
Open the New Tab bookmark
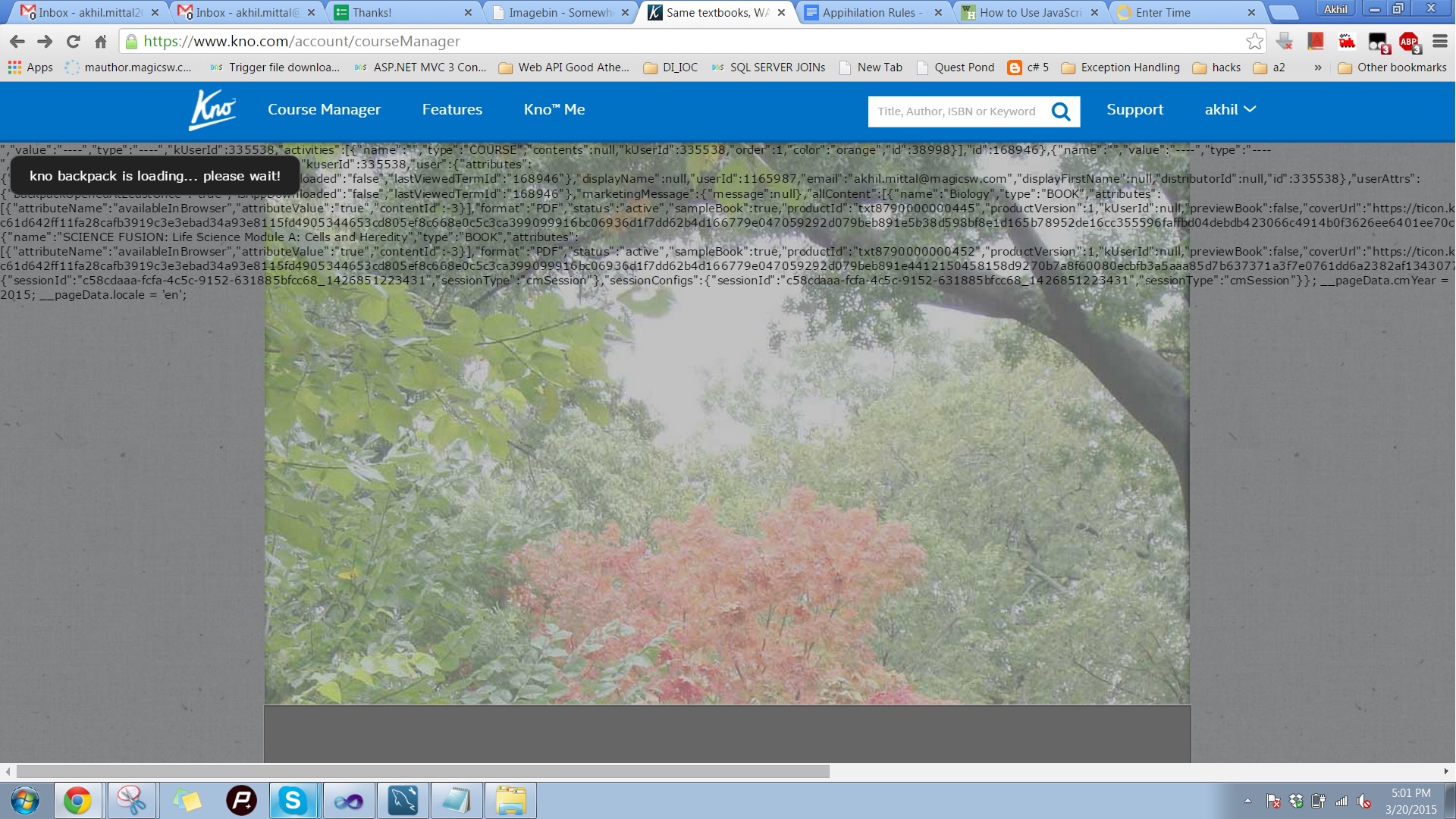tap(871, 67)
